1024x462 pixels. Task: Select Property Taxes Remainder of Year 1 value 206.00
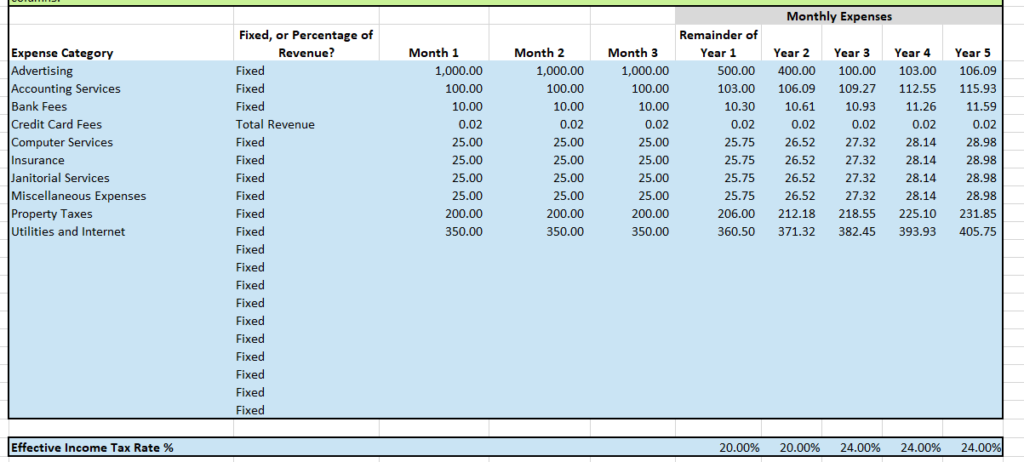coord(736,214)
